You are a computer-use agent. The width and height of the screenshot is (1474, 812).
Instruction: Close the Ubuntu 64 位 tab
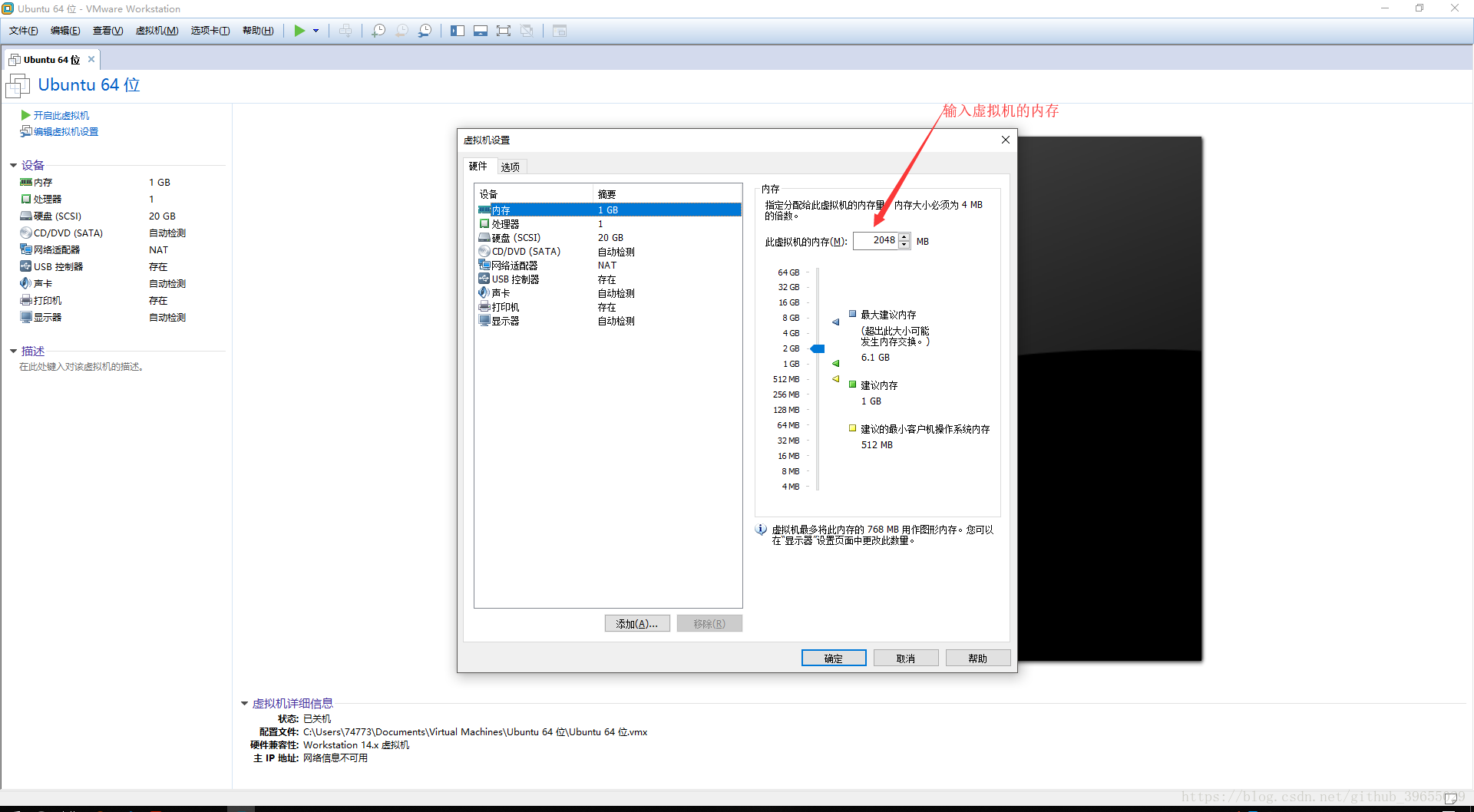coord(91,59)
